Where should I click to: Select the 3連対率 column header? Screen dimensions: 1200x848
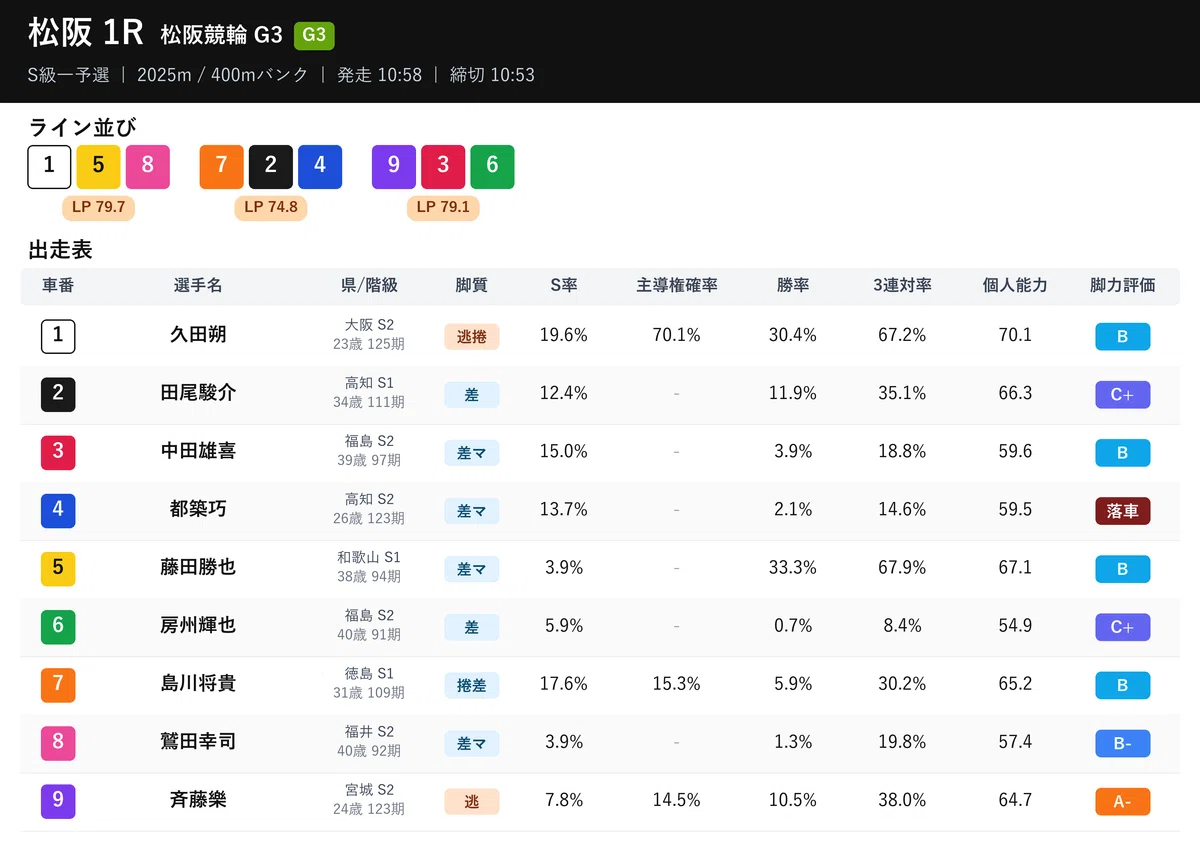(902, 285)
